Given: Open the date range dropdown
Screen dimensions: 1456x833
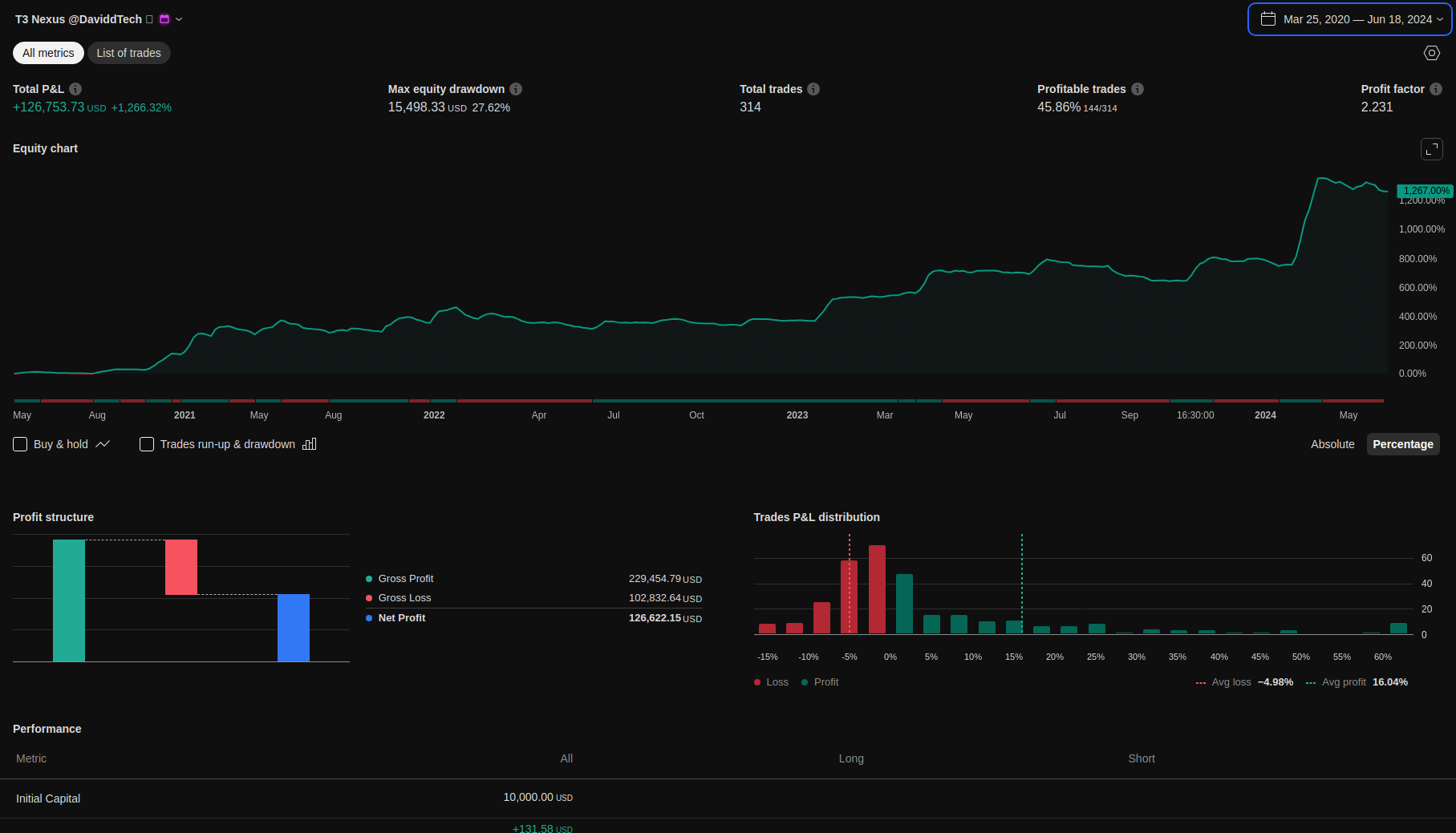Looking at the screenshot, I should [x=1350, y=19].
